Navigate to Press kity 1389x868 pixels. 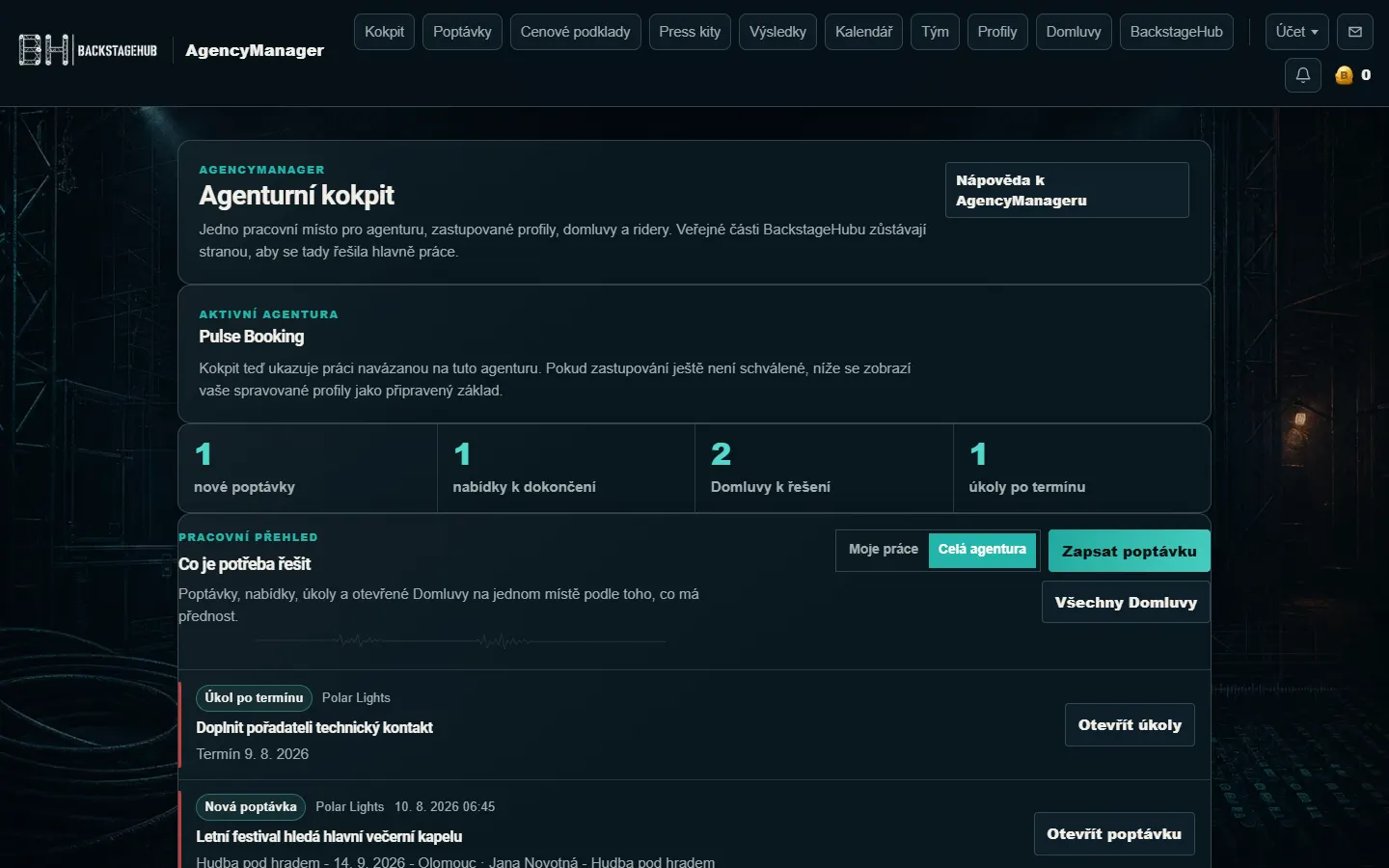(690, 32)
